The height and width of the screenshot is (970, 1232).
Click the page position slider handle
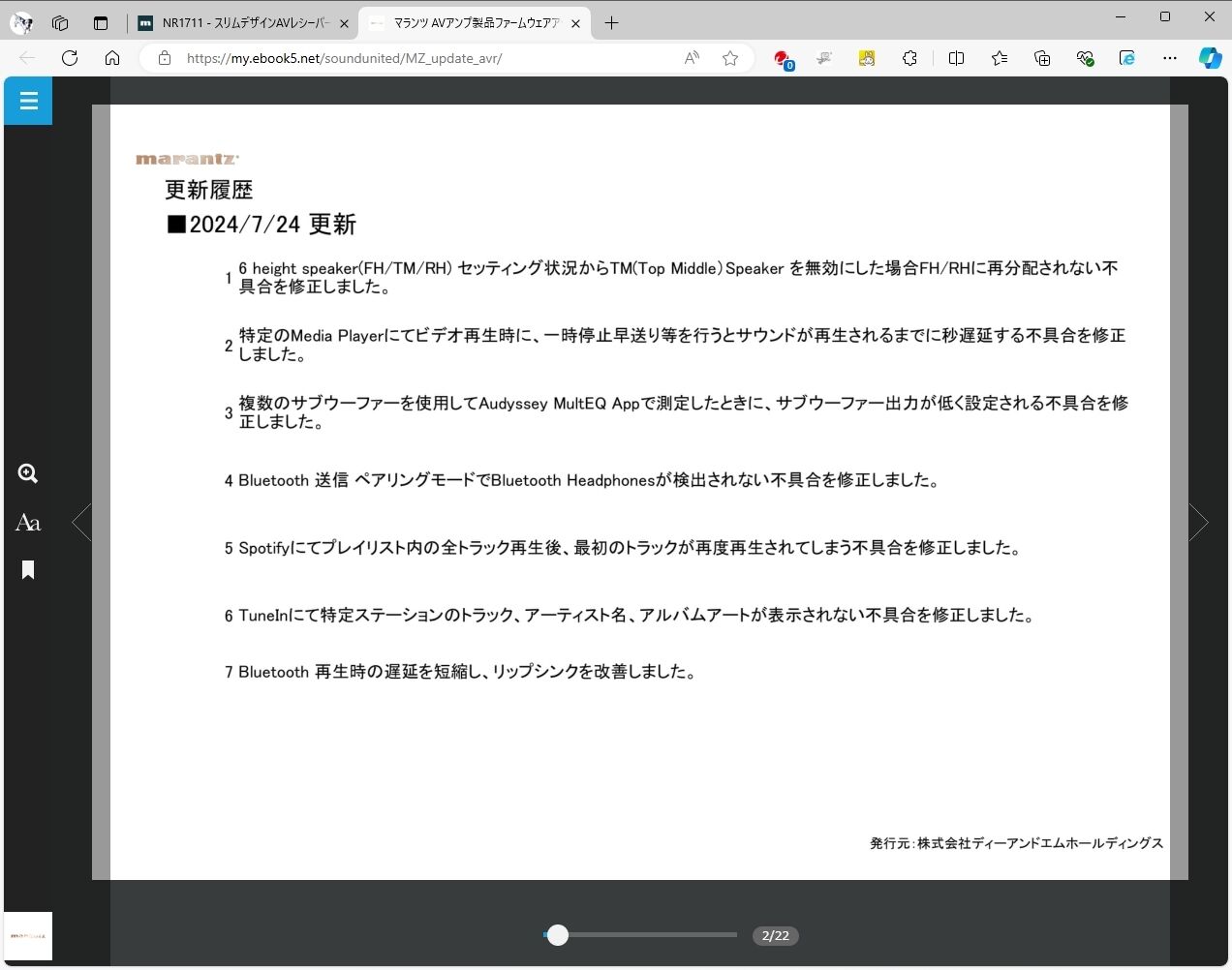(x=557, y=935)
